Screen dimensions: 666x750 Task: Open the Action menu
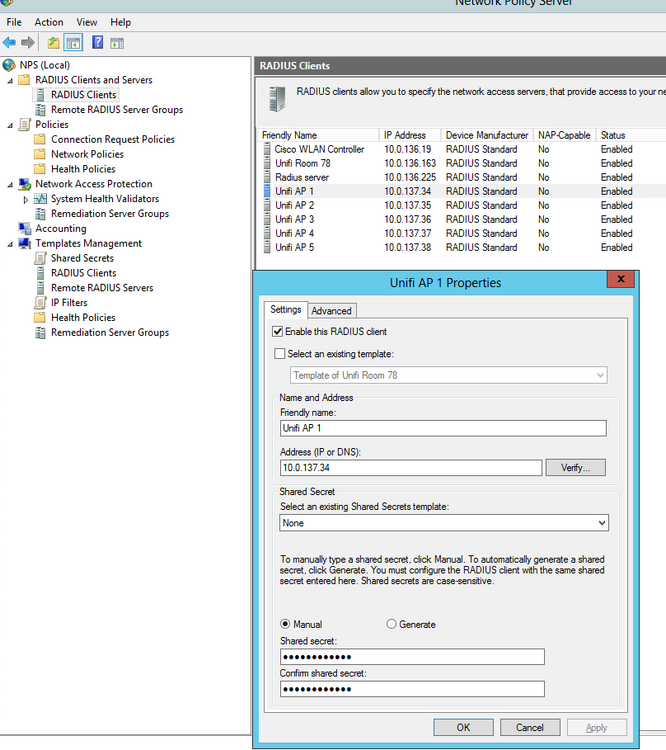[49, 22]
